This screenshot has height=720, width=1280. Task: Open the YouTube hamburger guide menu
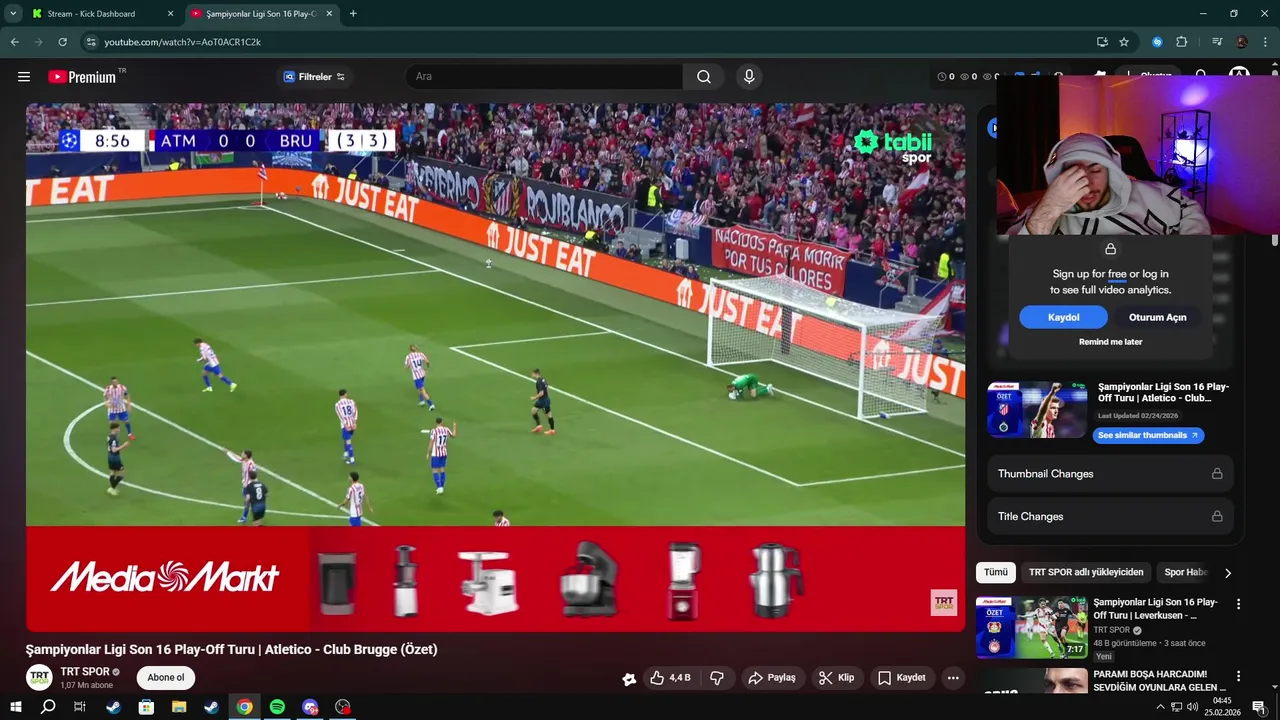pos(24,77)
